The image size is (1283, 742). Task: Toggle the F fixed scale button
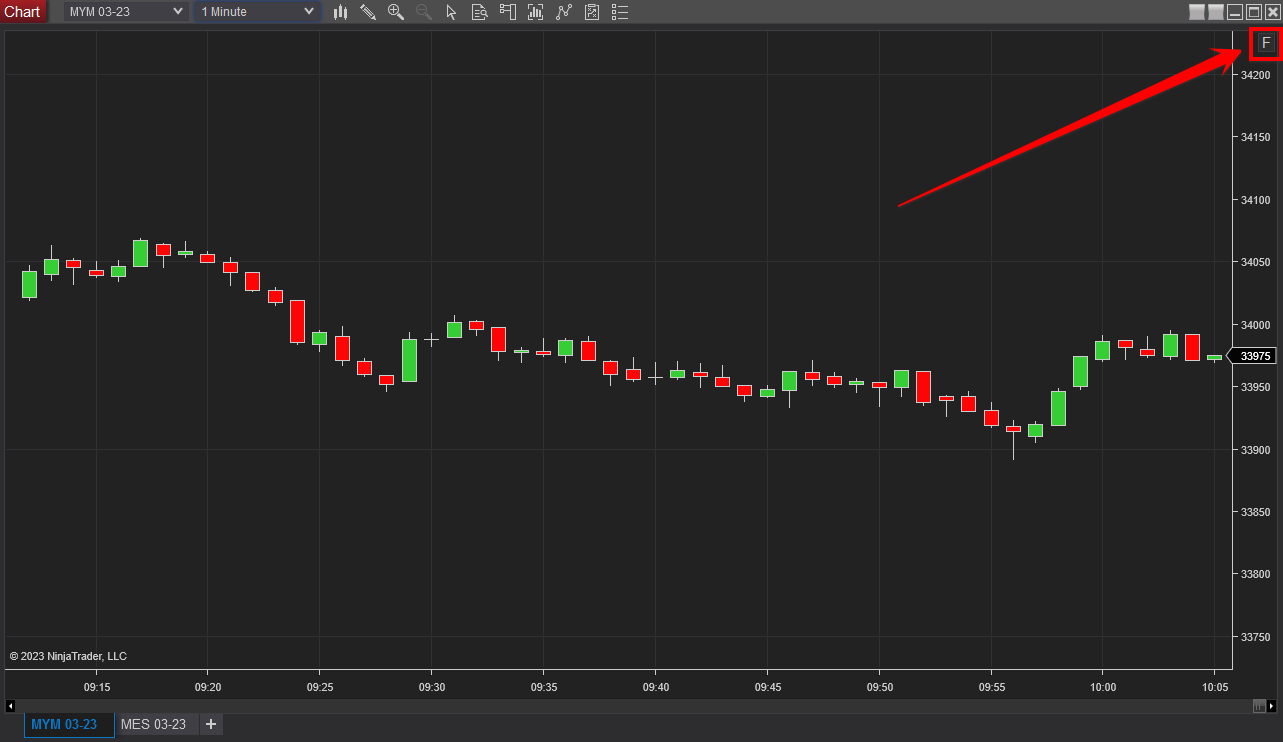pos(1266,43)
